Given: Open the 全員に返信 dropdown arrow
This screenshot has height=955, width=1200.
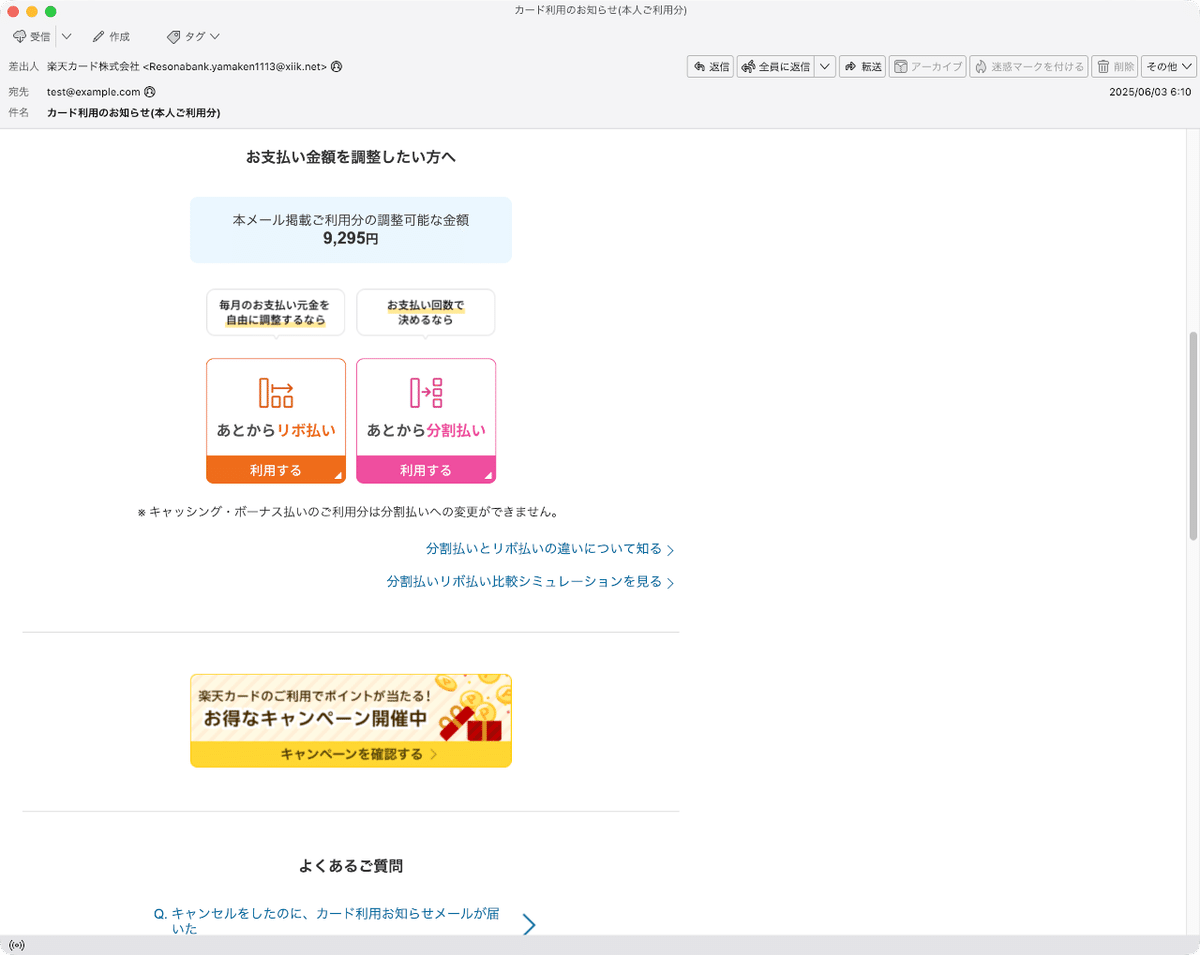Looking at the screenshot, I should [x=824, y=66].
